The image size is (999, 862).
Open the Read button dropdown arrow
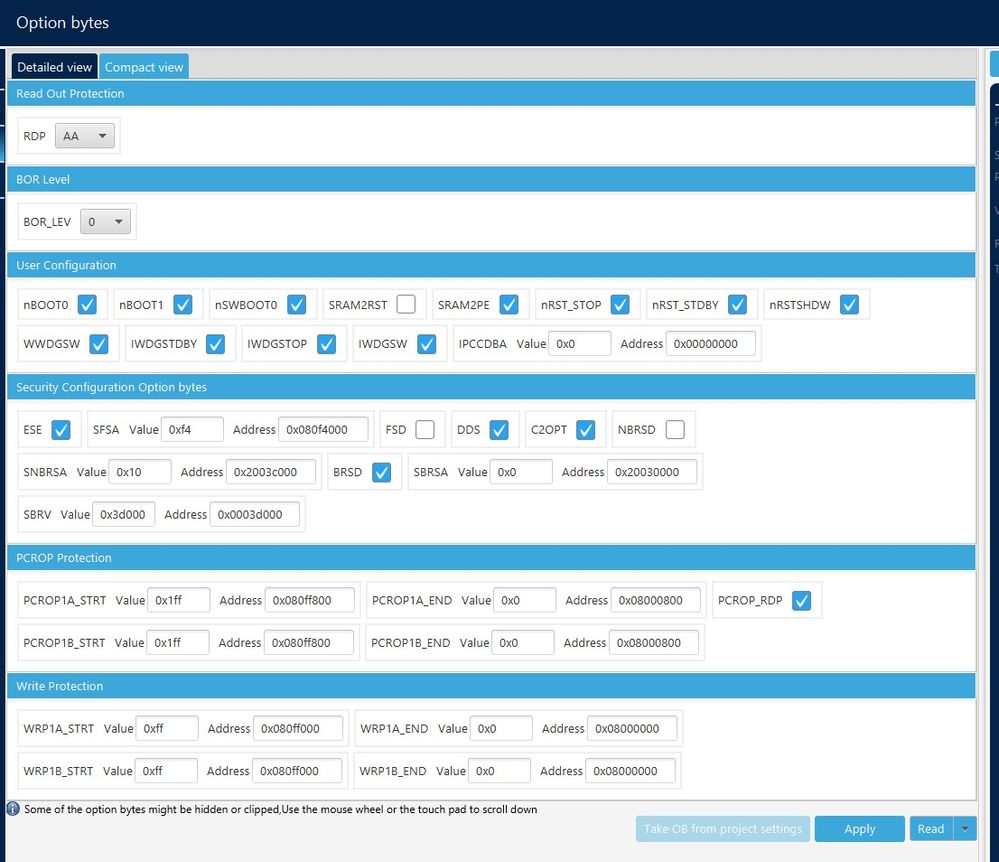click(965, 829)
